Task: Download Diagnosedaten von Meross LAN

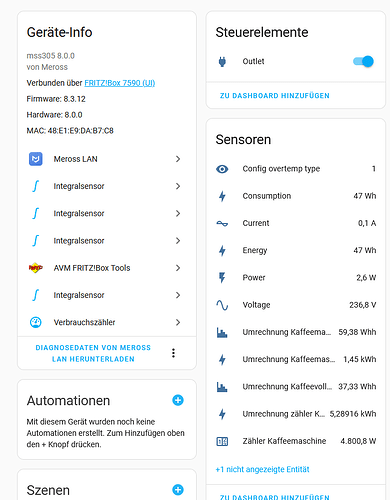Action: 93,353
